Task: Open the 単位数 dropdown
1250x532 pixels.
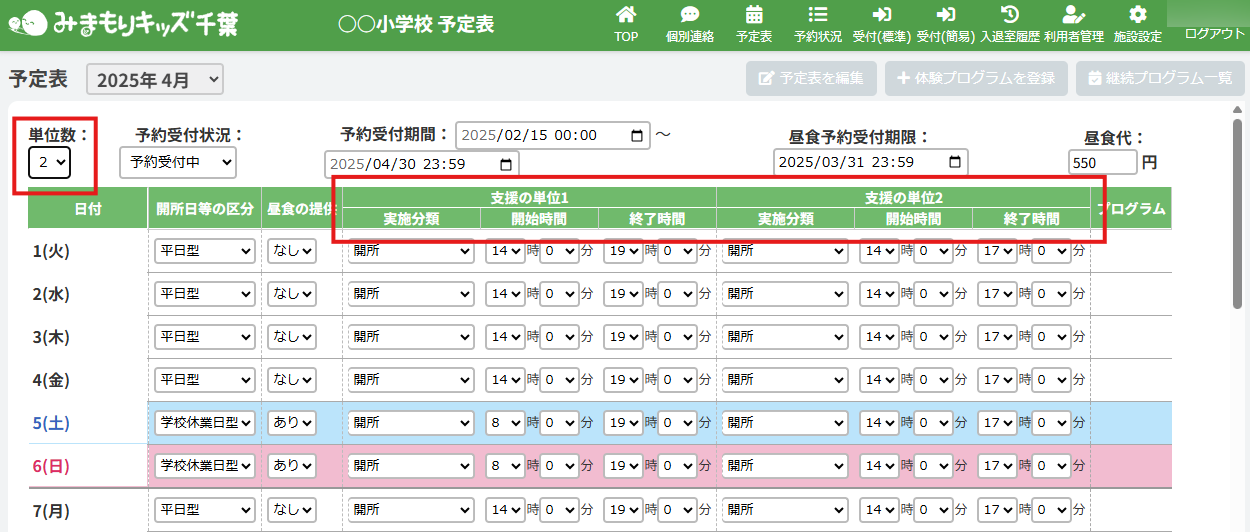Action: pyautogui.click(x=49, y=162)
